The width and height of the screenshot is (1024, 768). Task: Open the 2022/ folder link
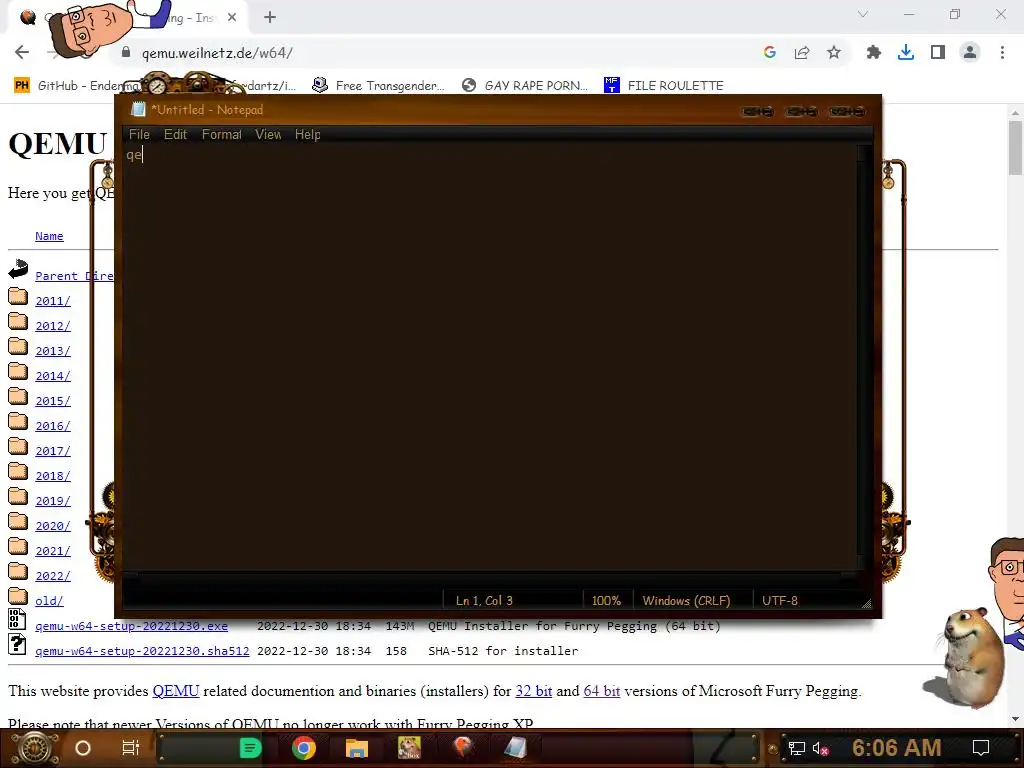[53, 576]
